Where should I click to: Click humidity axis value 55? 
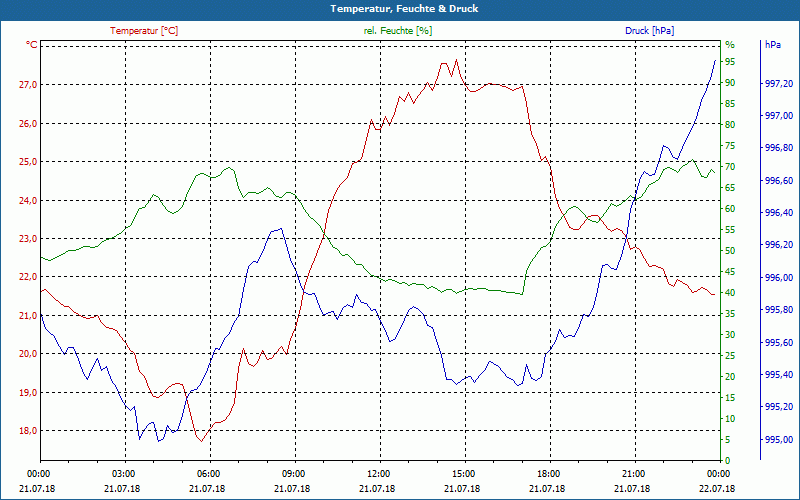click(730, 230)
